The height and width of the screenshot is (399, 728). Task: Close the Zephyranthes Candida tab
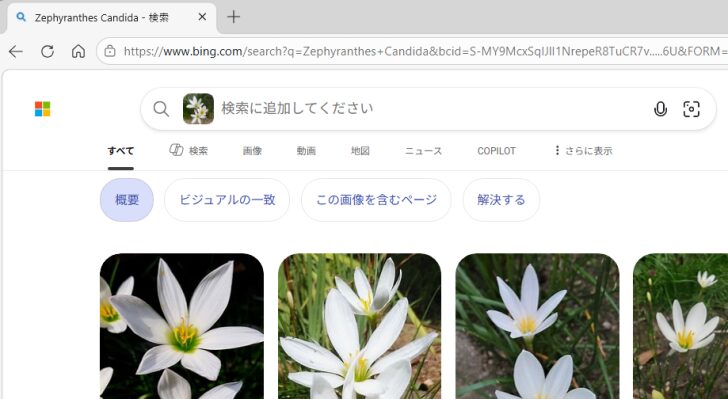(x=202, y=17)
